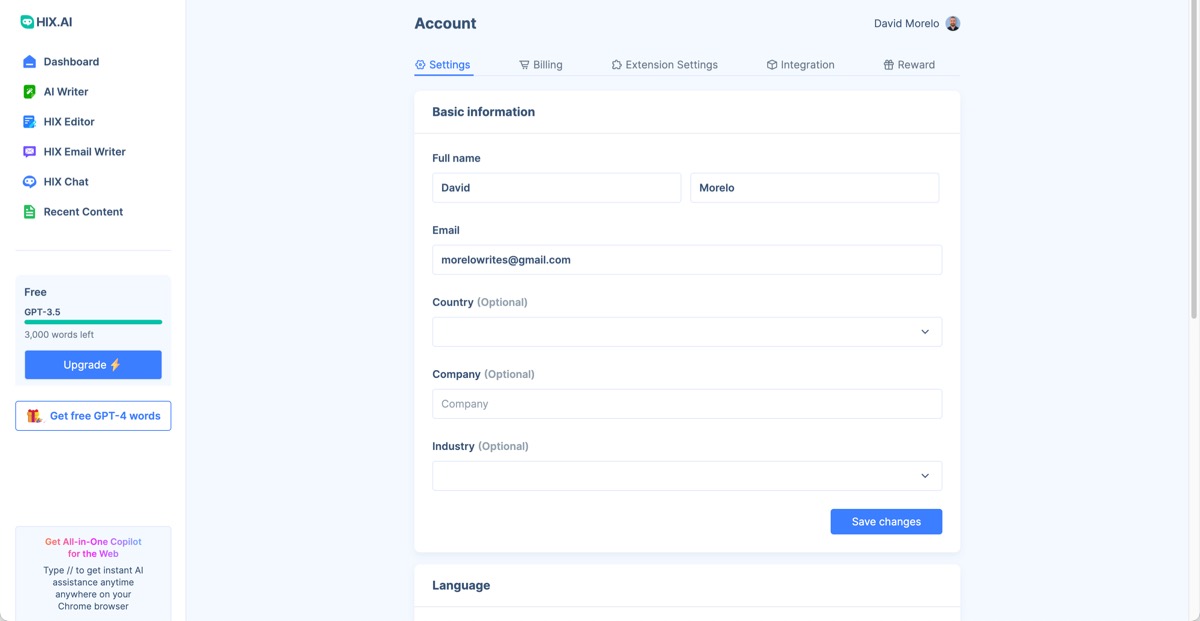Screen dimensions: 1200x621
Task: Expand the Industry dropdown
Action: [x=687, y=476]
